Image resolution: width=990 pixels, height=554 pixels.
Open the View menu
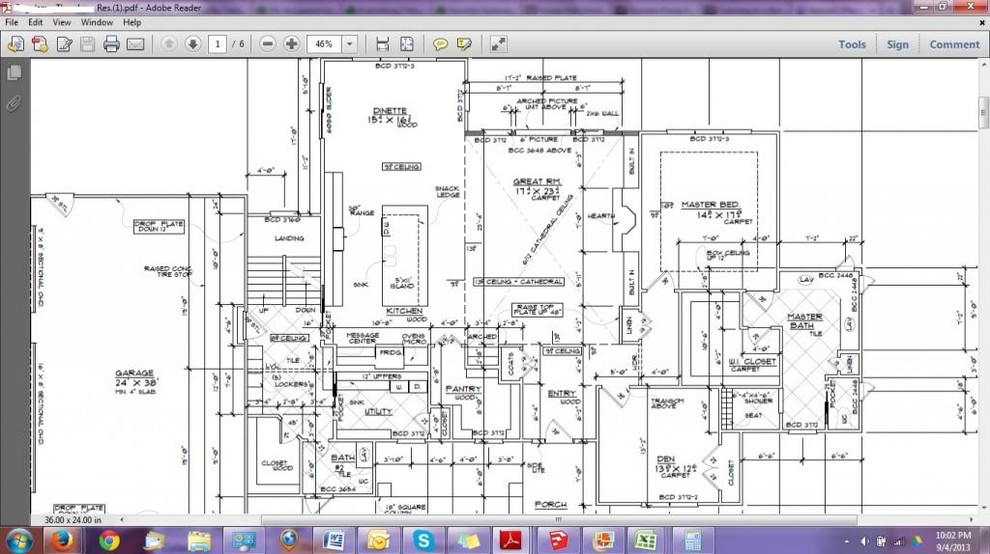[x=61, y=22]
